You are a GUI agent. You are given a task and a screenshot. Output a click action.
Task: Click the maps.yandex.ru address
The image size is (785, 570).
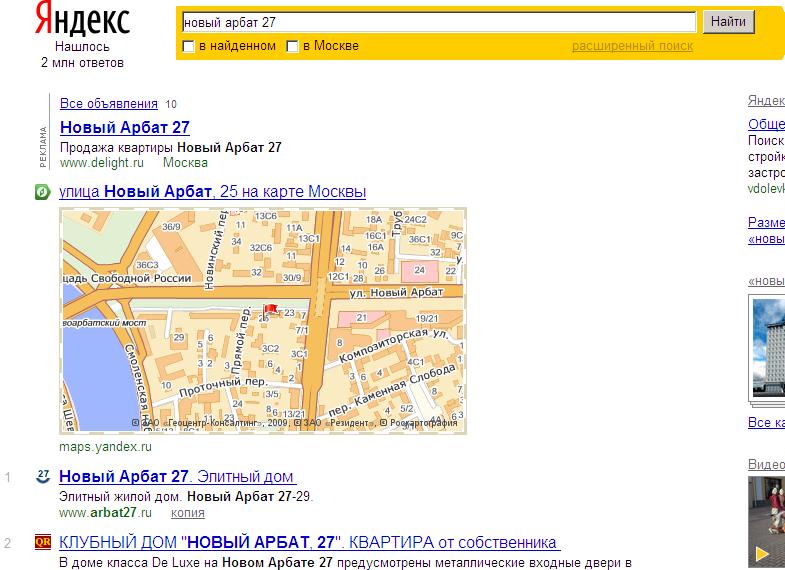pos(105,446)
